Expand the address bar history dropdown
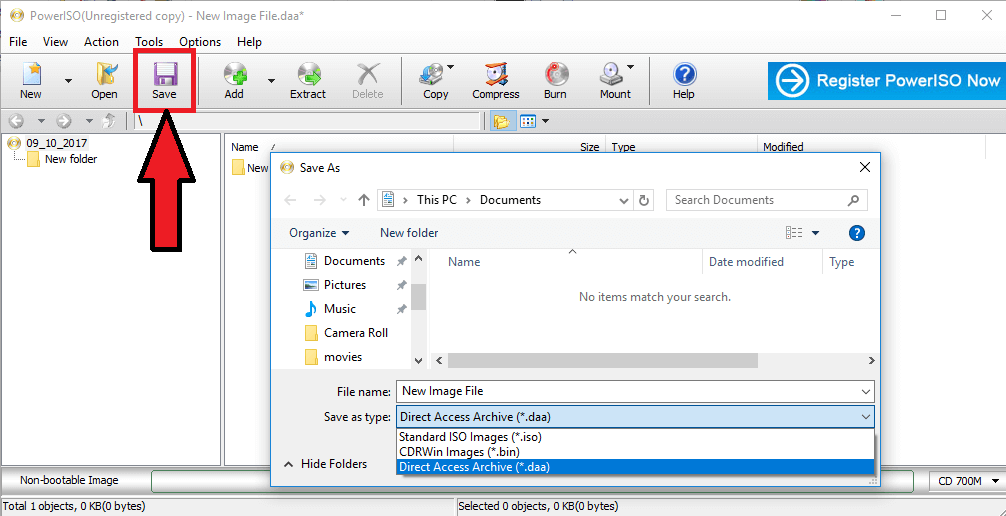Screen dimensions: 1006x516 (x=624, y=201)
